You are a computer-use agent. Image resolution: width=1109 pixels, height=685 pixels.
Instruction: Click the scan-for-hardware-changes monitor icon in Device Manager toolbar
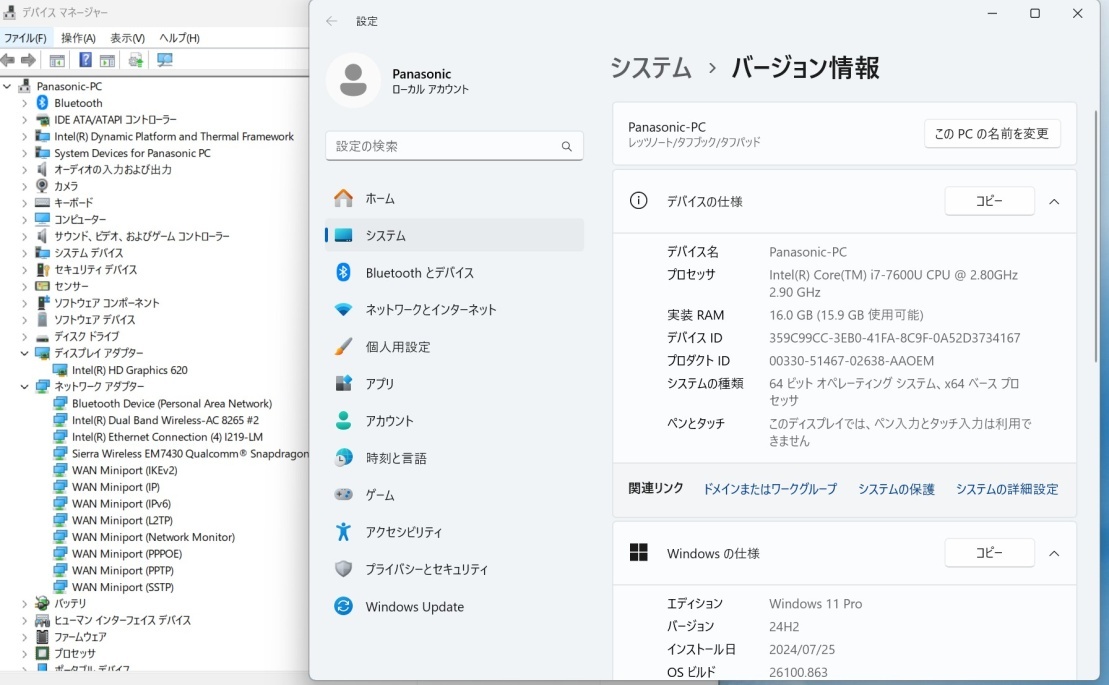165,60
